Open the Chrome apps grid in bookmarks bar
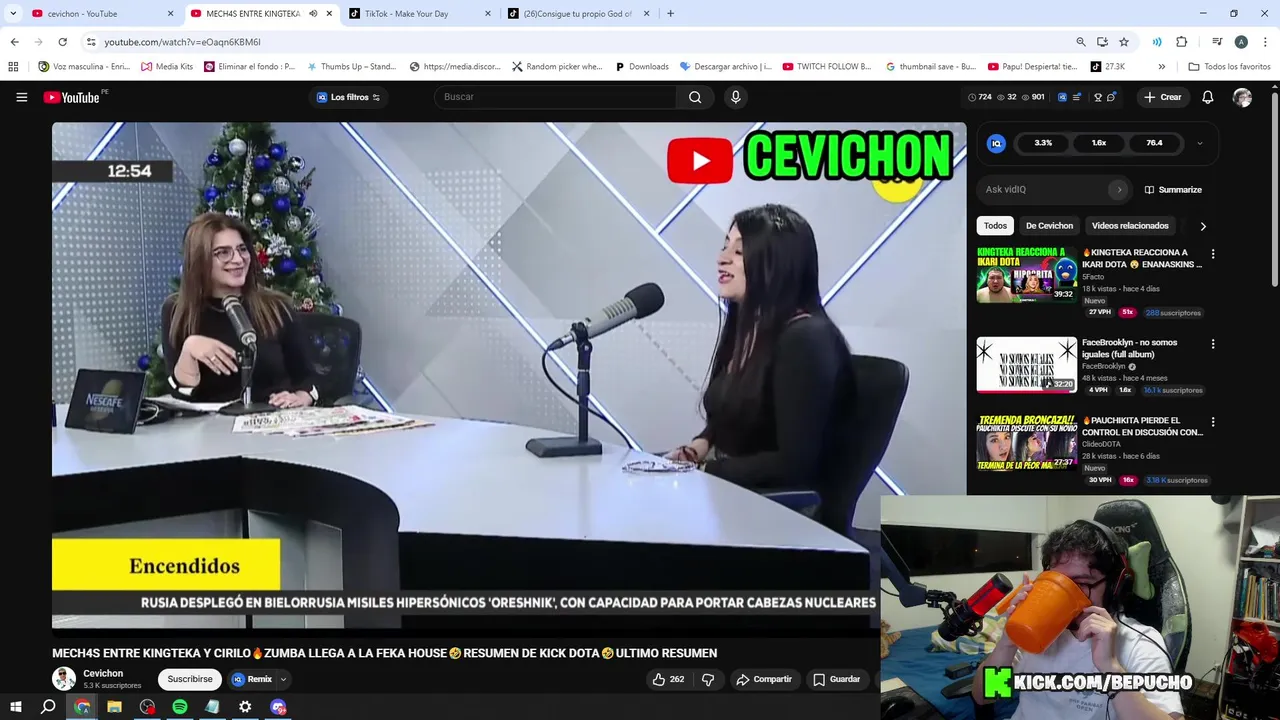 pyautogui.click(x=13, y=67)
